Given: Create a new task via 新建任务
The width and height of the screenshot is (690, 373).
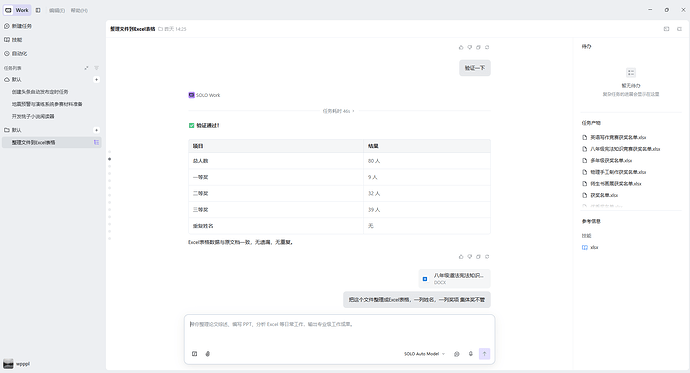Looking at the screenshot, I should coord(18,26).
